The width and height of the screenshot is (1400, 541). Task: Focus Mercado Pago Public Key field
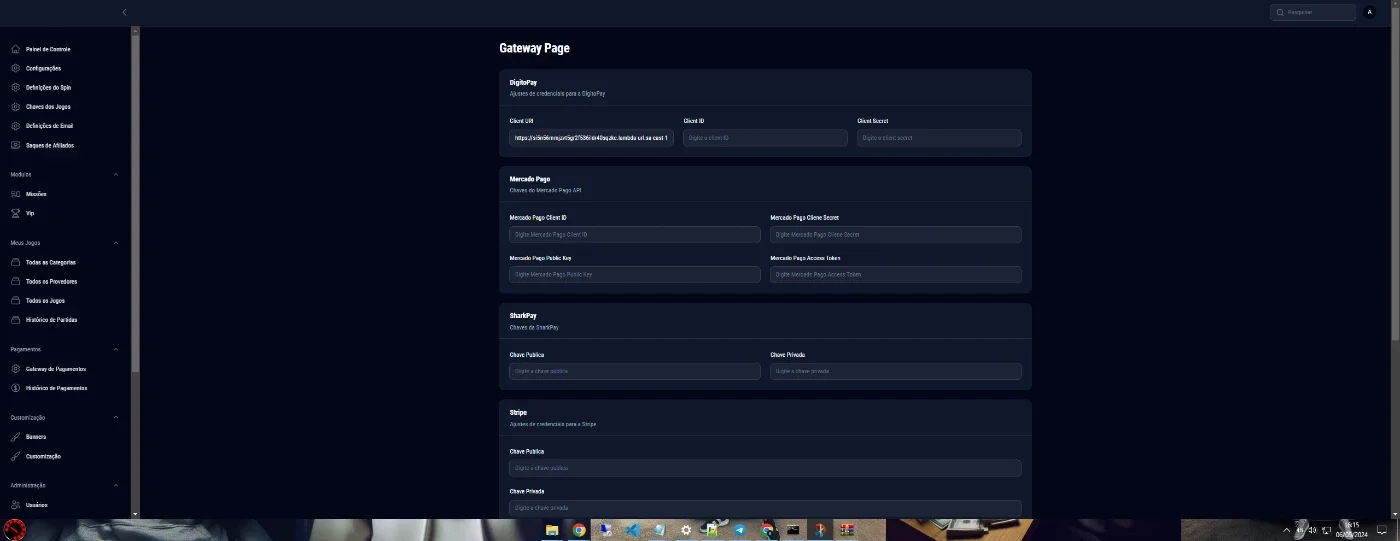pyautogui.click(x=635, y=274)
